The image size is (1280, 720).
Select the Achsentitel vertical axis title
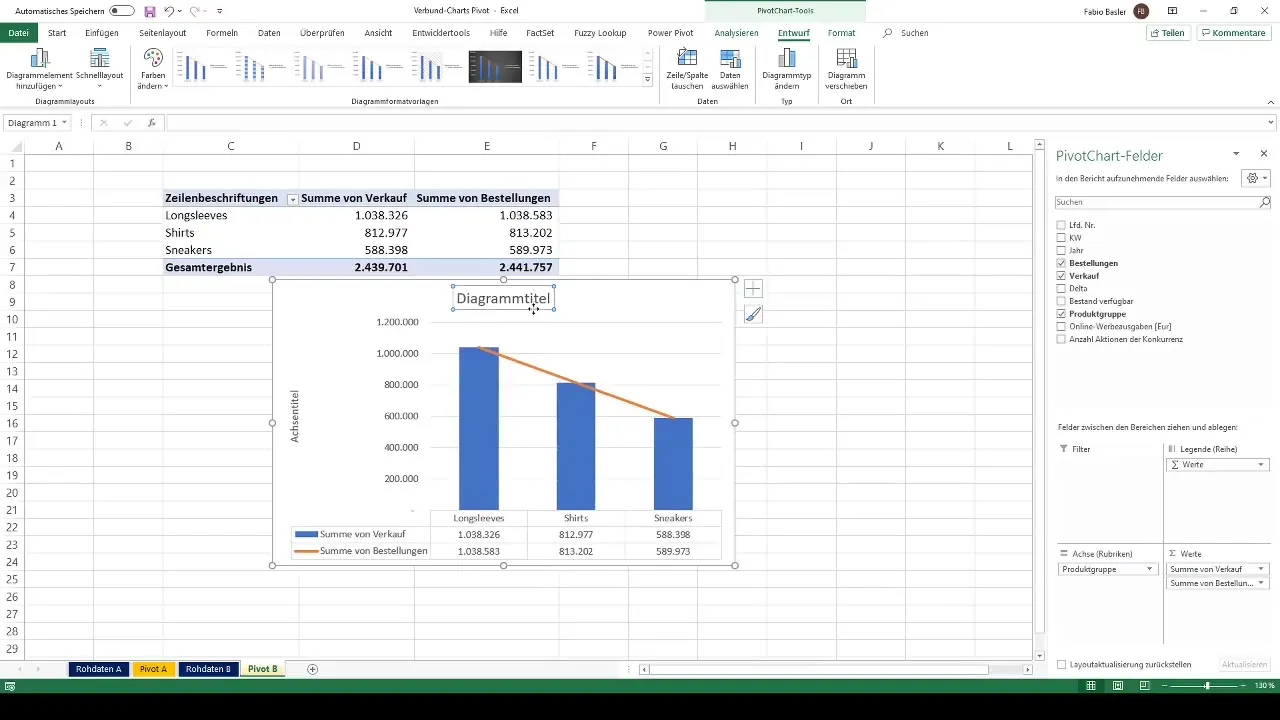click(x=295, y=417)
